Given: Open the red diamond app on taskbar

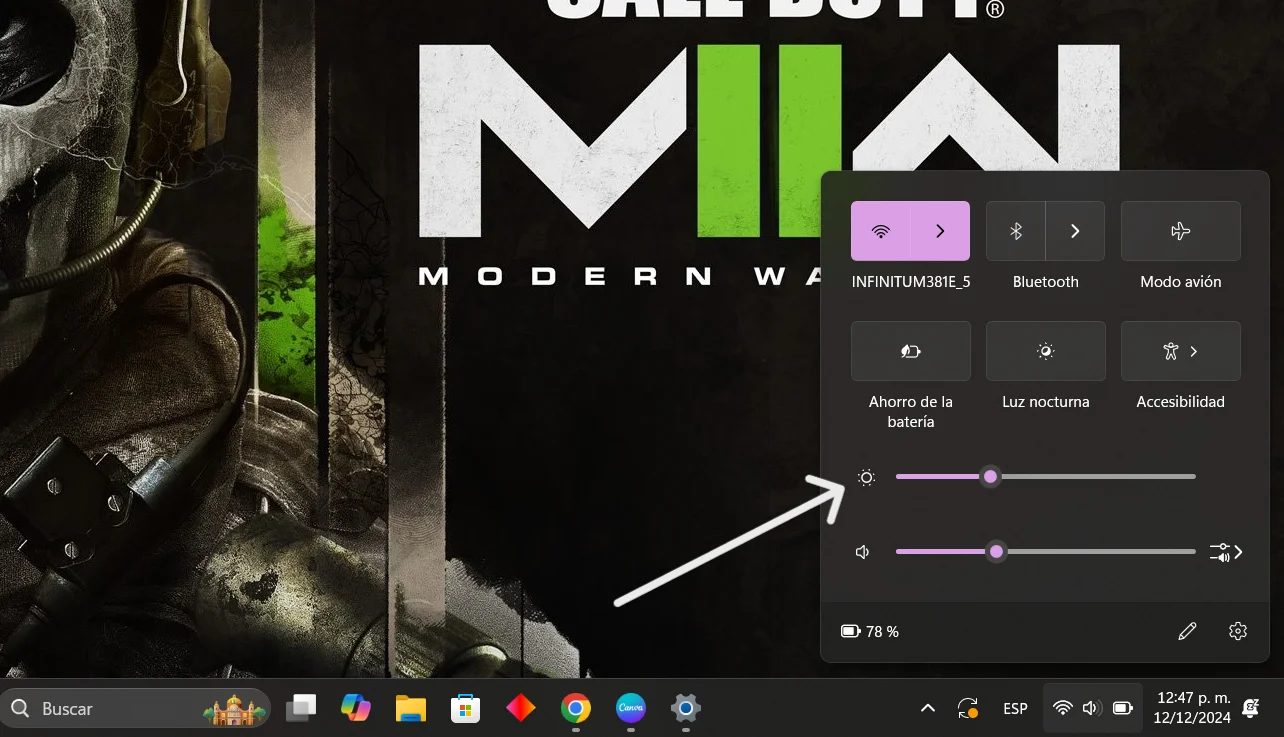Looking at the screenshot, I should [520, 709].
